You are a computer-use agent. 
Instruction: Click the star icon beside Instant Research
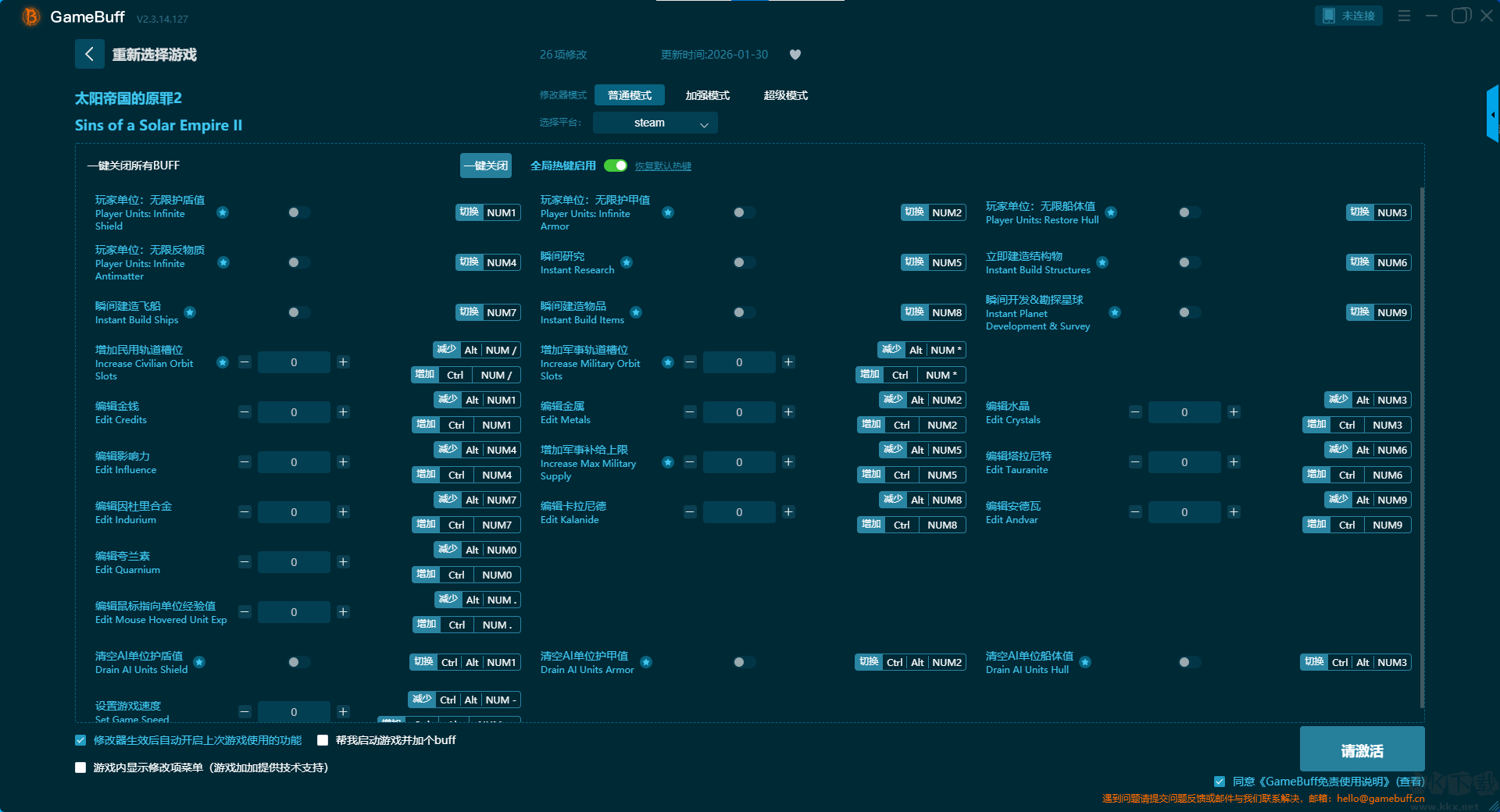click(627, 262)
